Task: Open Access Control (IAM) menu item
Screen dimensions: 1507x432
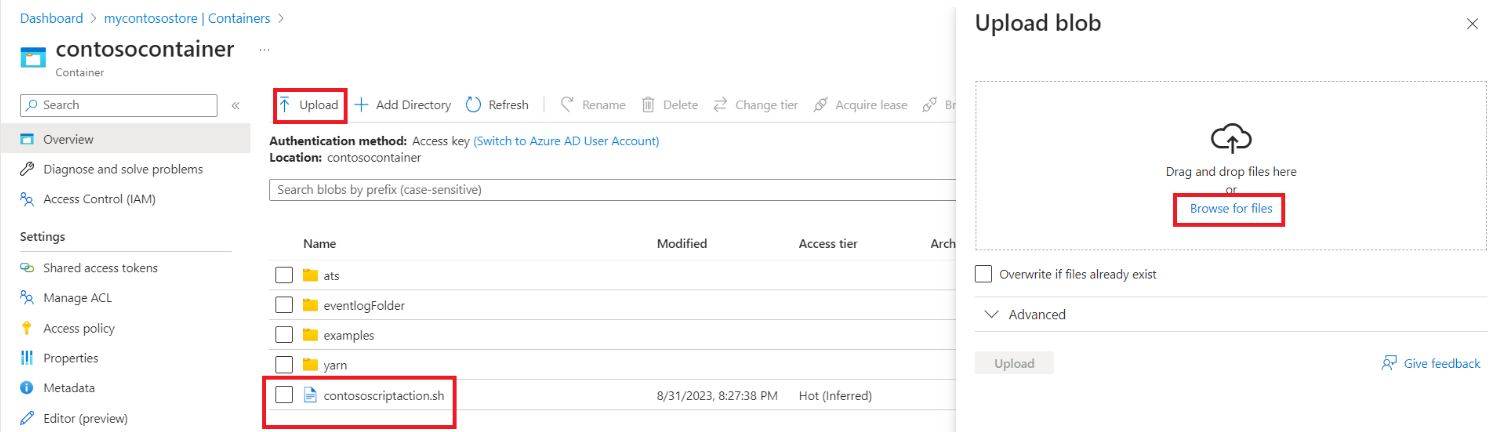Action: [x=99, y=199]
